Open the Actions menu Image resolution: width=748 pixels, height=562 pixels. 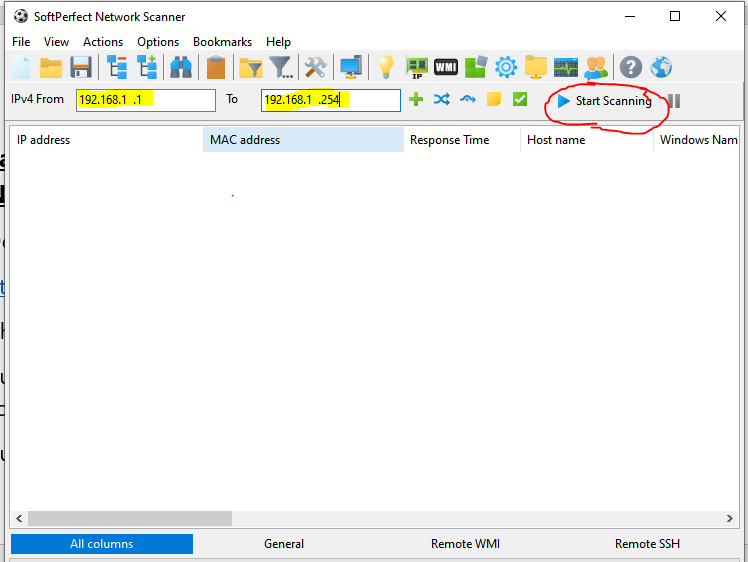click(103, 42)
